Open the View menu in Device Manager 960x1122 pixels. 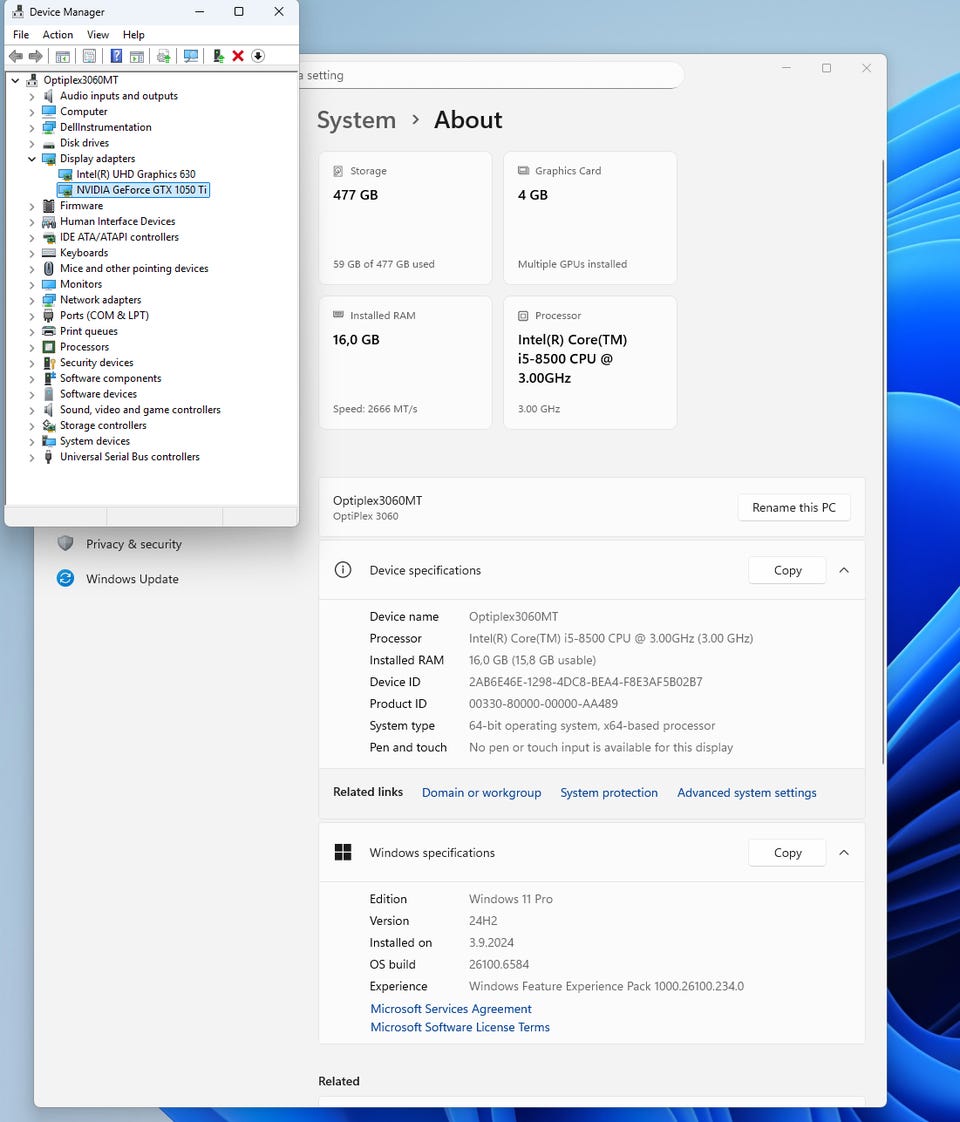98,35
